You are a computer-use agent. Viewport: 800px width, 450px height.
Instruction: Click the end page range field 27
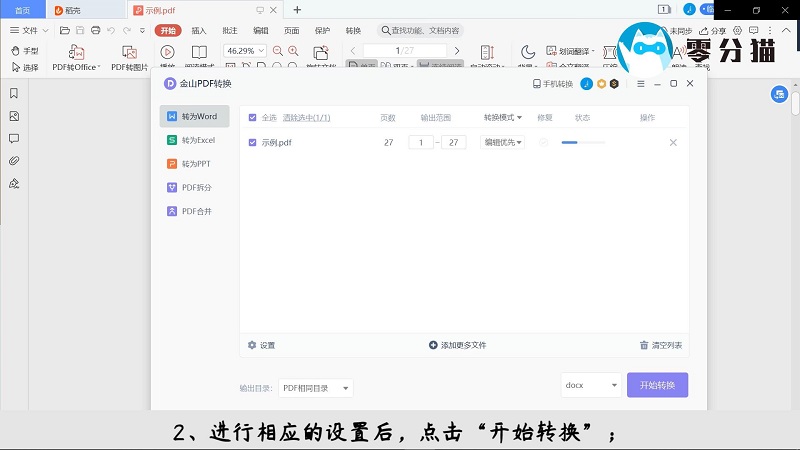[454, 142]
